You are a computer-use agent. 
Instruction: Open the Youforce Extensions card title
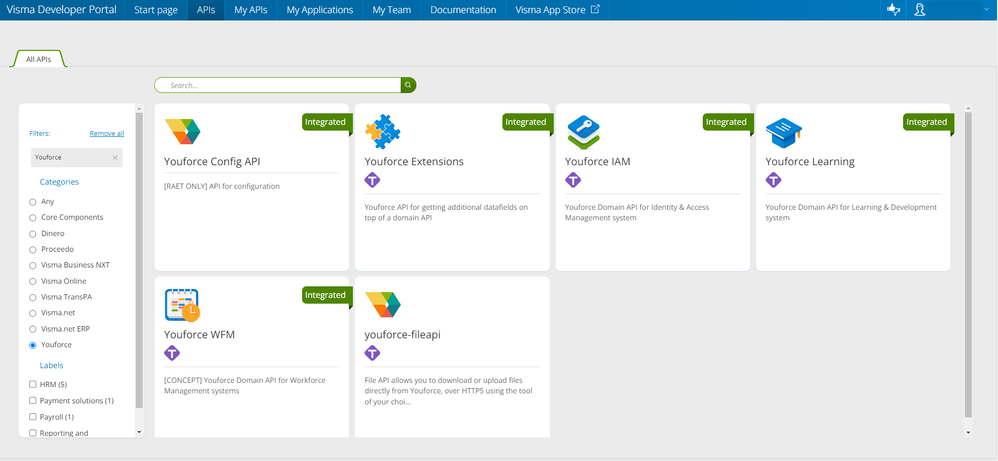[x=414, y=162]
